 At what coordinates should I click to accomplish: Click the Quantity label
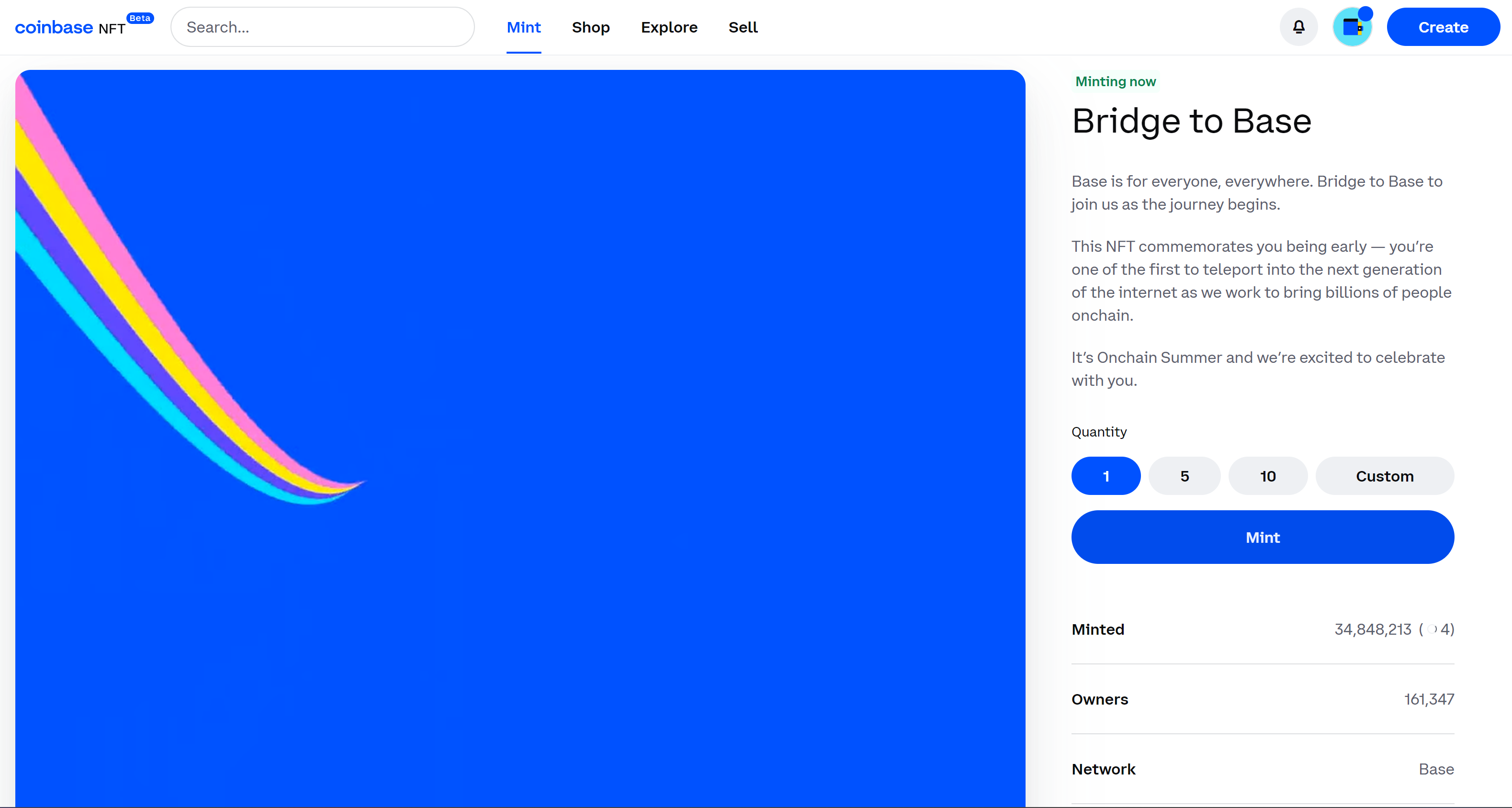pos(1099,432)
